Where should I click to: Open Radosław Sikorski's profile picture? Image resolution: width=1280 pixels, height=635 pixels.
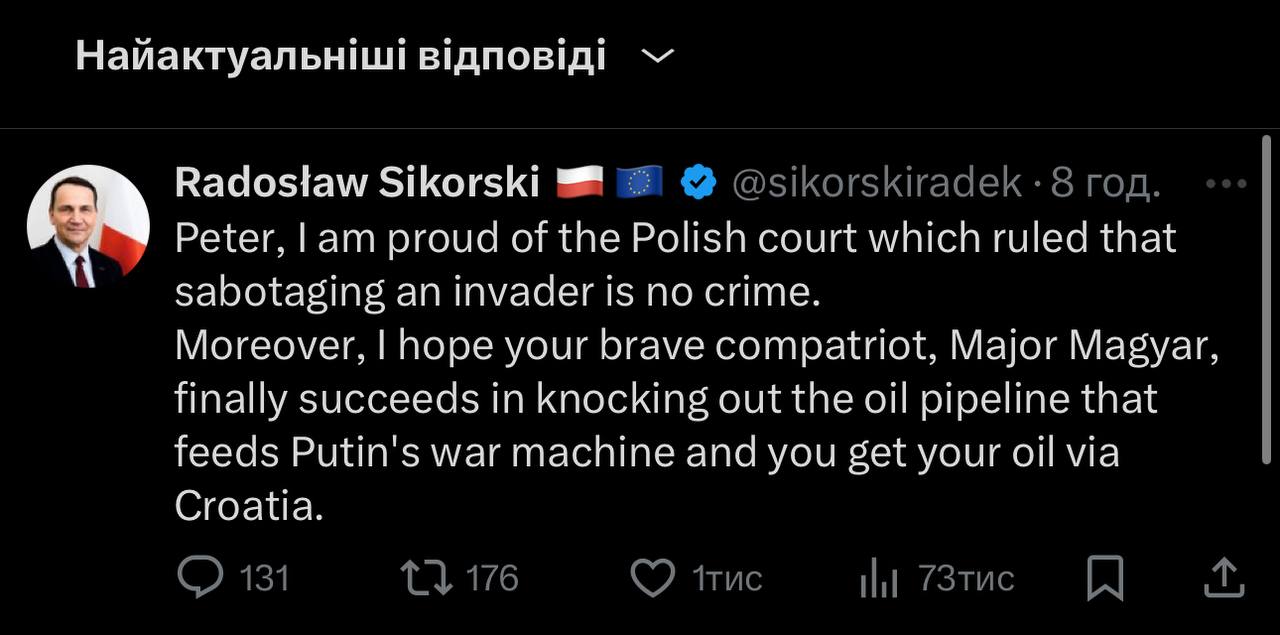coord(88,226)
